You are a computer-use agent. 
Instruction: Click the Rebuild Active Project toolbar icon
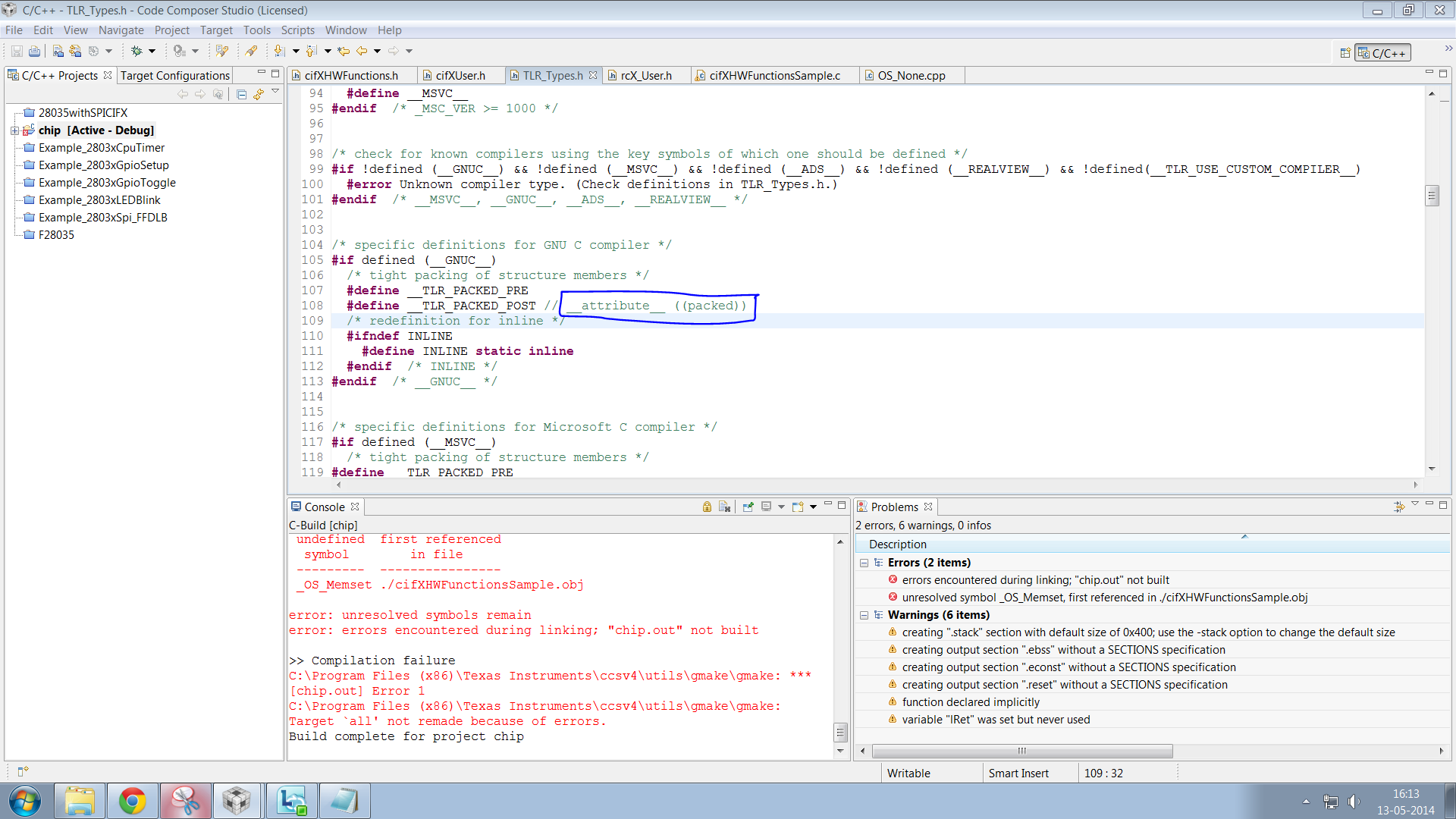tap(75, 51)
